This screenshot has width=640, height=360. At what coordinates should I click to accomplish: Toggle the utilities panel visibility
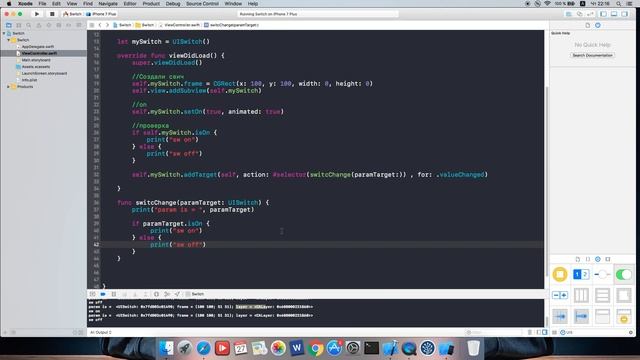click(625, 14)
